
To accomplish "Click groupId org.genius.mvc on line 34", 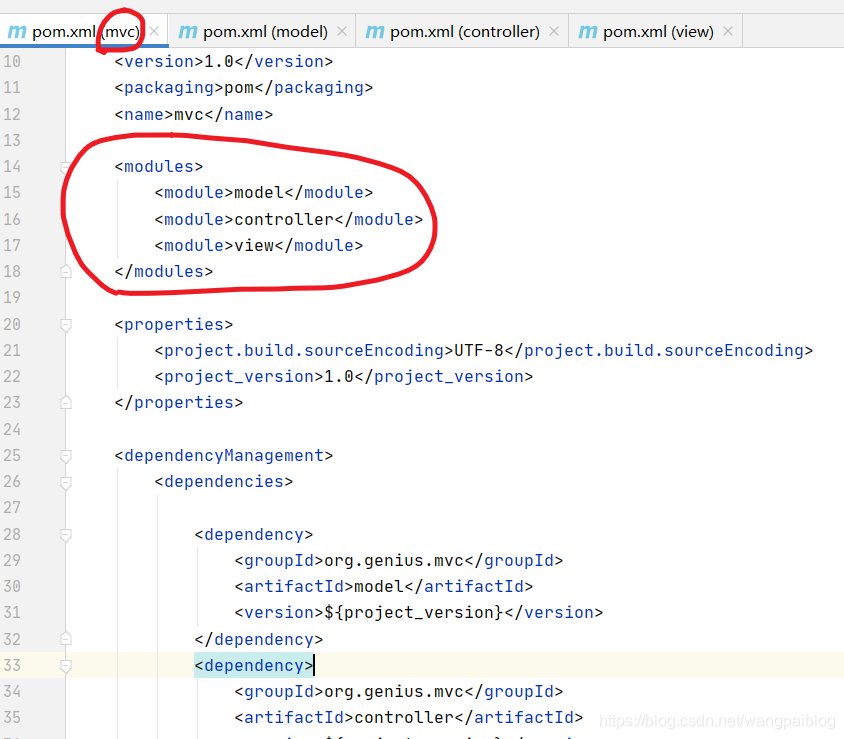I will click(x=394, y=691).
